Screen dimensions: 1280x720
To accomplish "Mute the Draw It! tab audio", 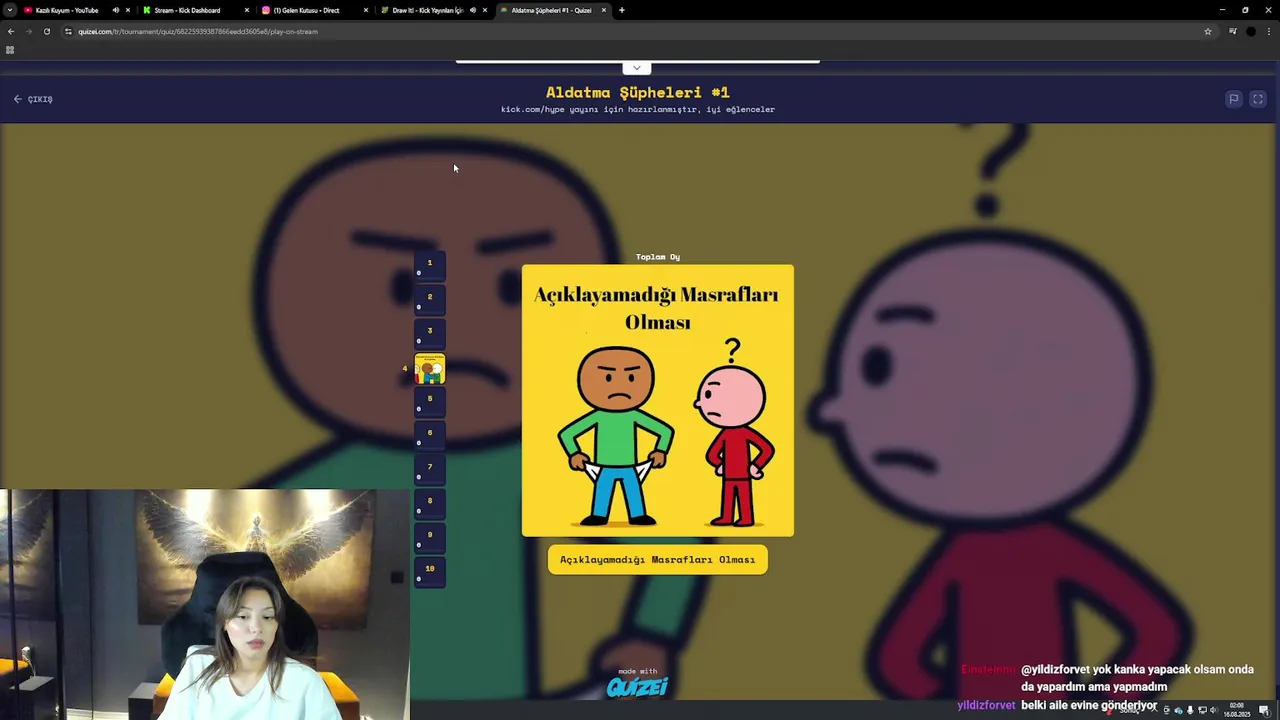I will pyautogui.click(x=472, y=10).
